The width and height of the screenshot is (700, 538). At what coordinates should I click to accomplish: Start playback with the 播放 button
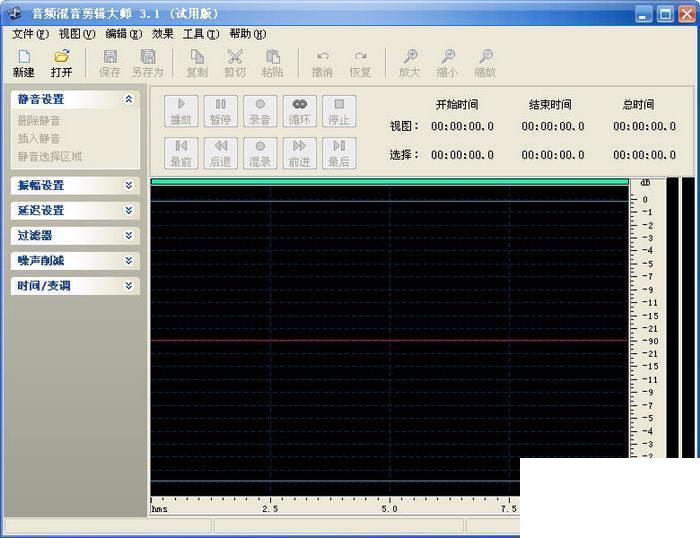coord(181,111)
